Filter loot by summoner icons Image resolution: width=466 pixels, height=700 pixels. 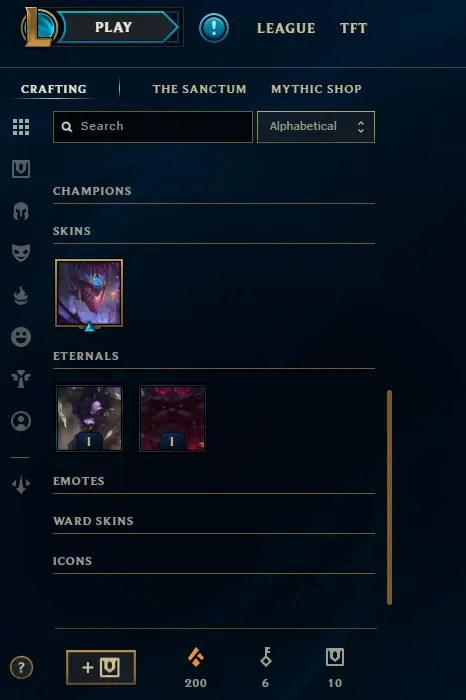[21, 421]
